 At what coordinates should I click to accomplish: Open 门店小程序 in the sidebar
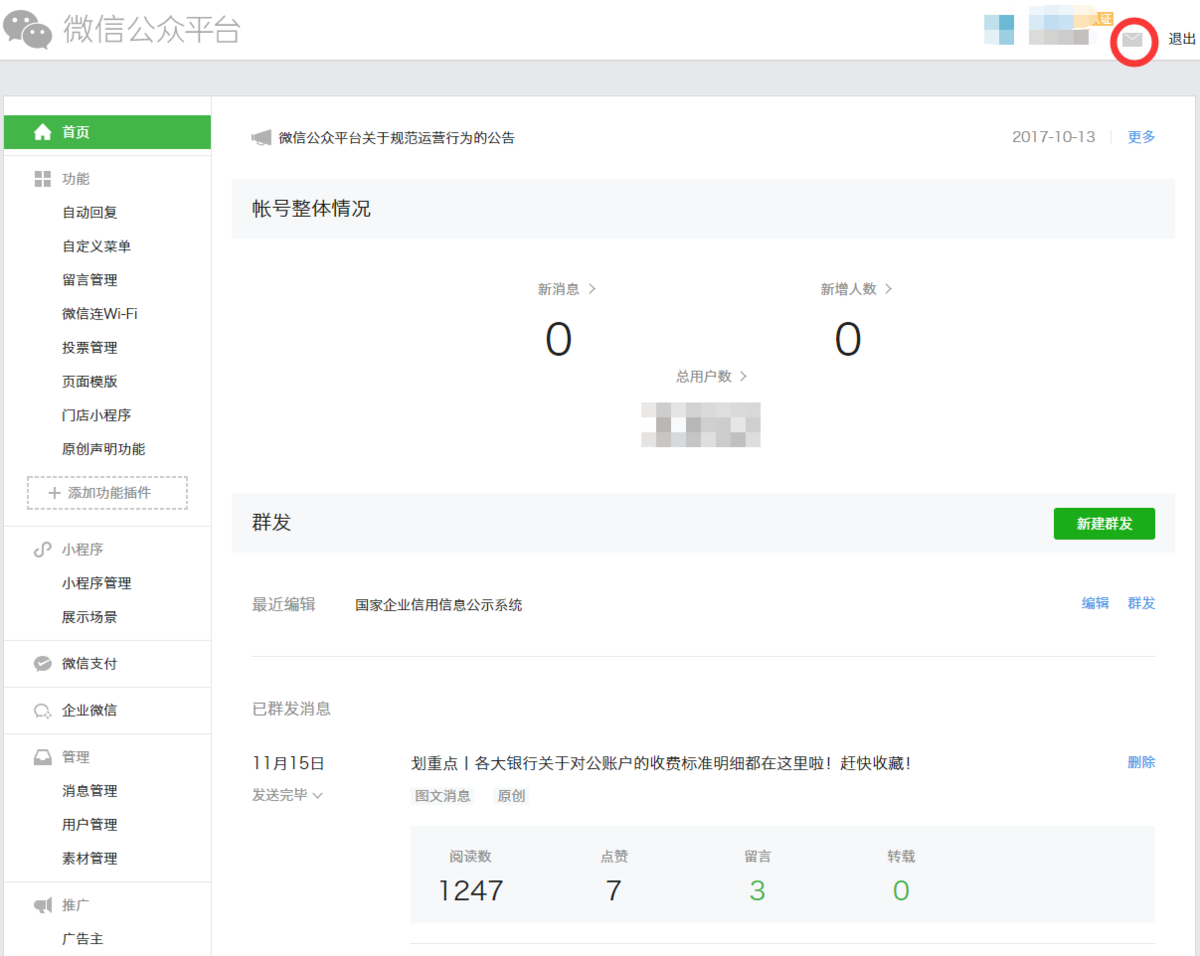click(96, 415)
